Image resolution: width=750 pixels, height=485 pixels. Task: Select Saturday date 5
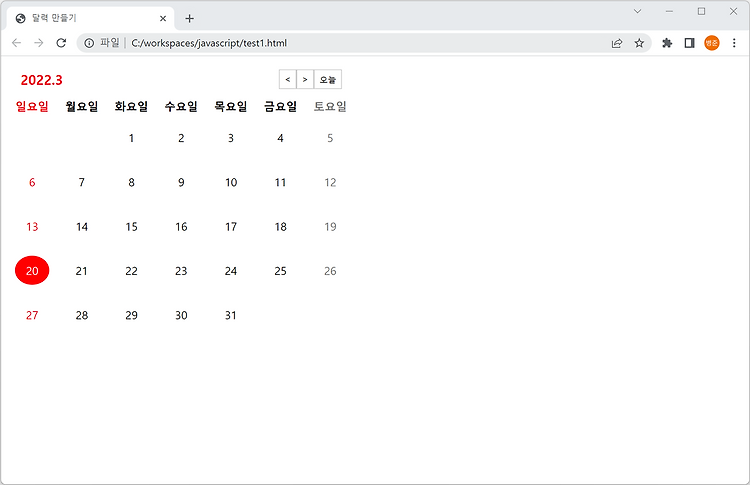coord(330,138)
